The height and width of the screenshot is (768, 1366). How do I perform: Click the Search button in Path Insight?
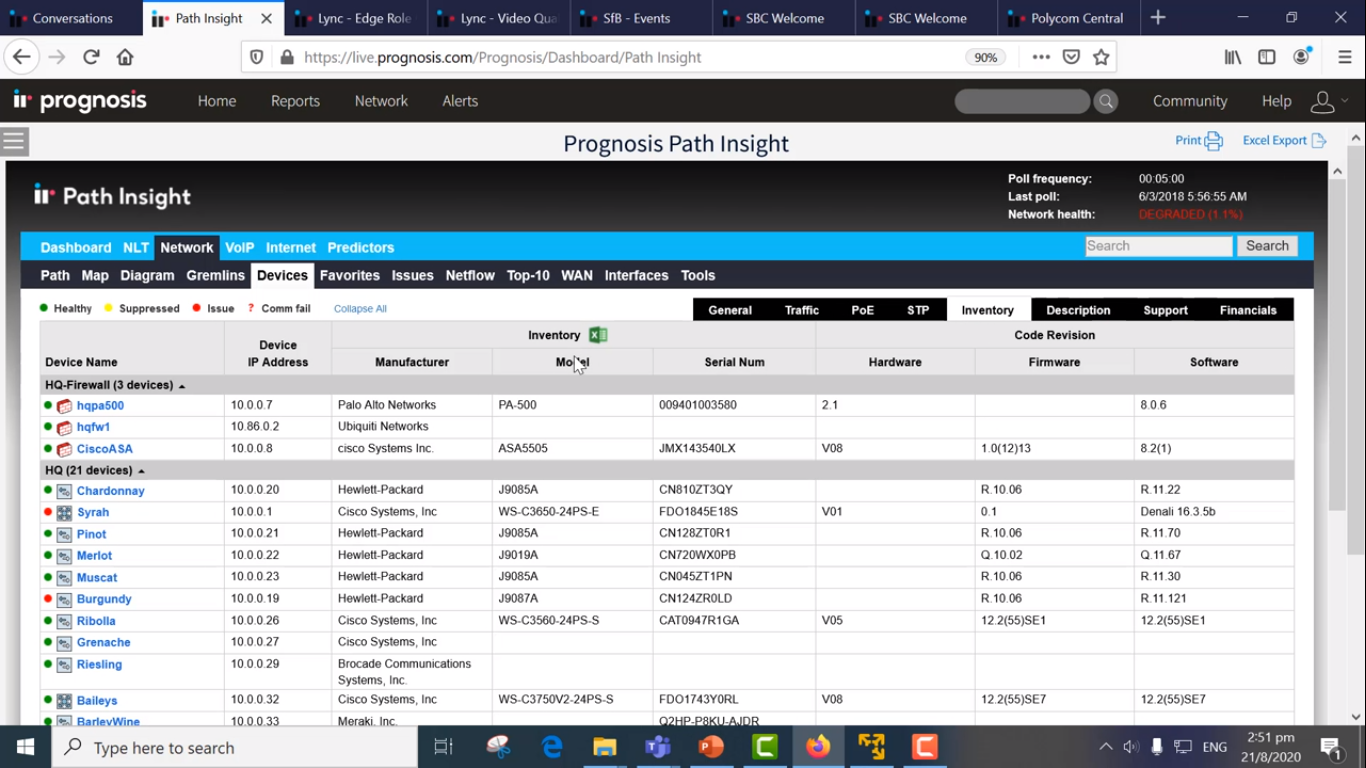coord(1267,246)
